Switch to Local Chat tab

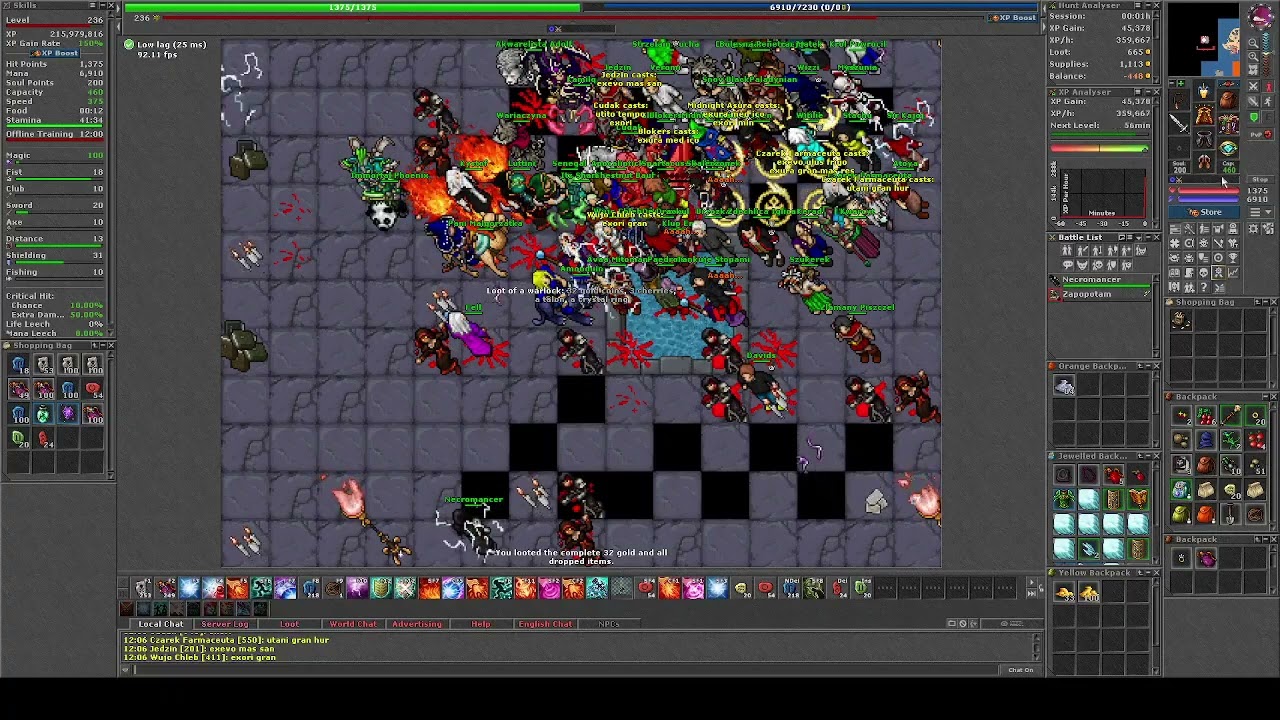coord(160,624)
